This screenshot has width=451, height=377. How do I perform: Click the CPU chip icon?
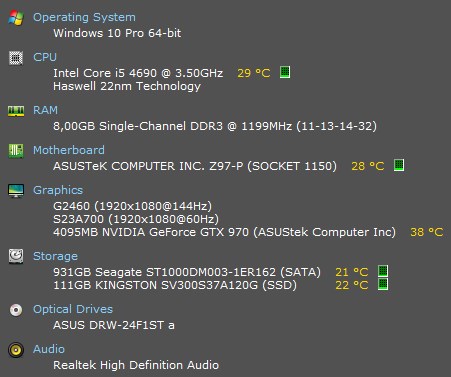(16, 58)
